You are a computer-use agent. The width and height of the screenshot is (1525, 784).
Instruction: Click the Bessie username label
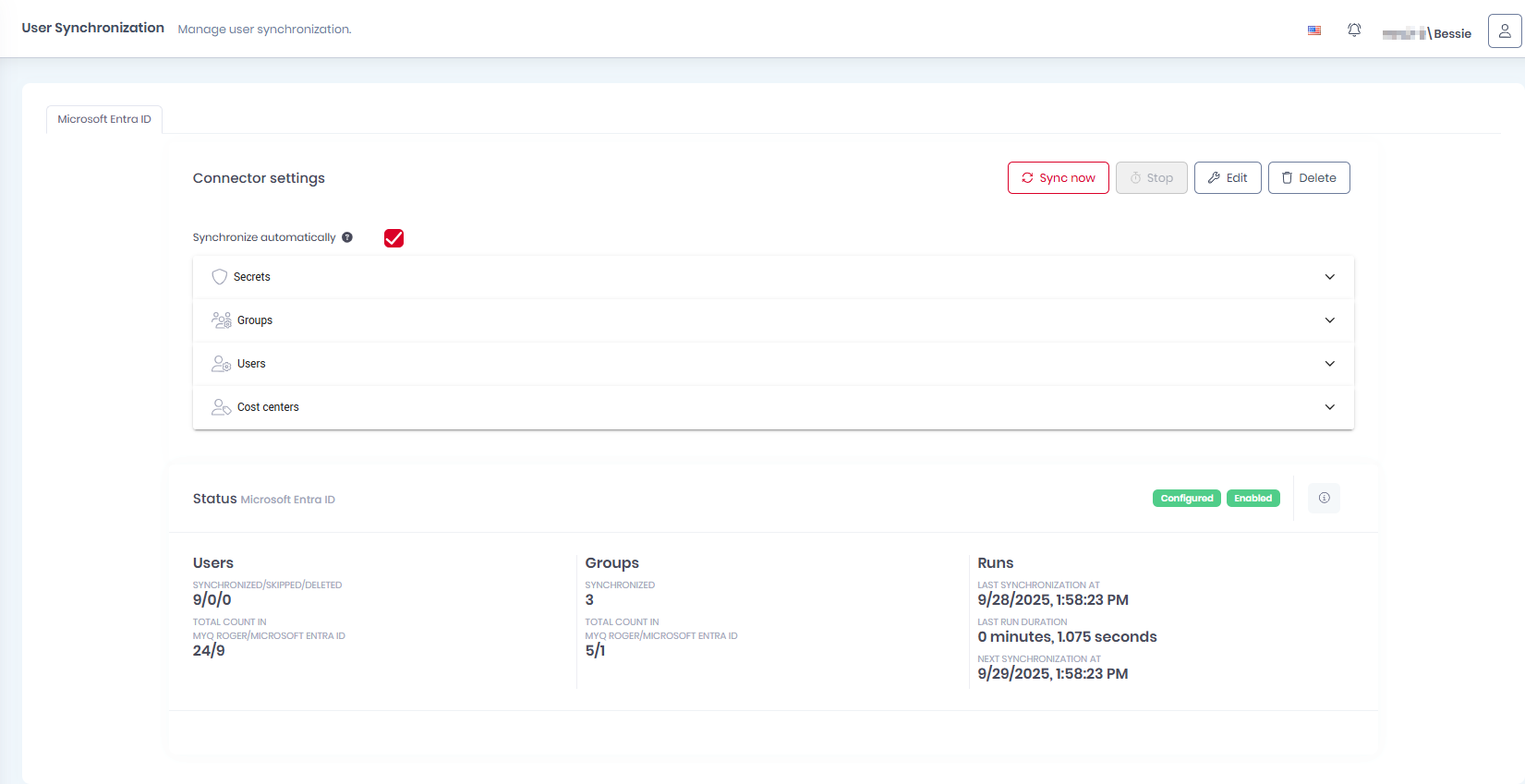[x=1452, y=33]
